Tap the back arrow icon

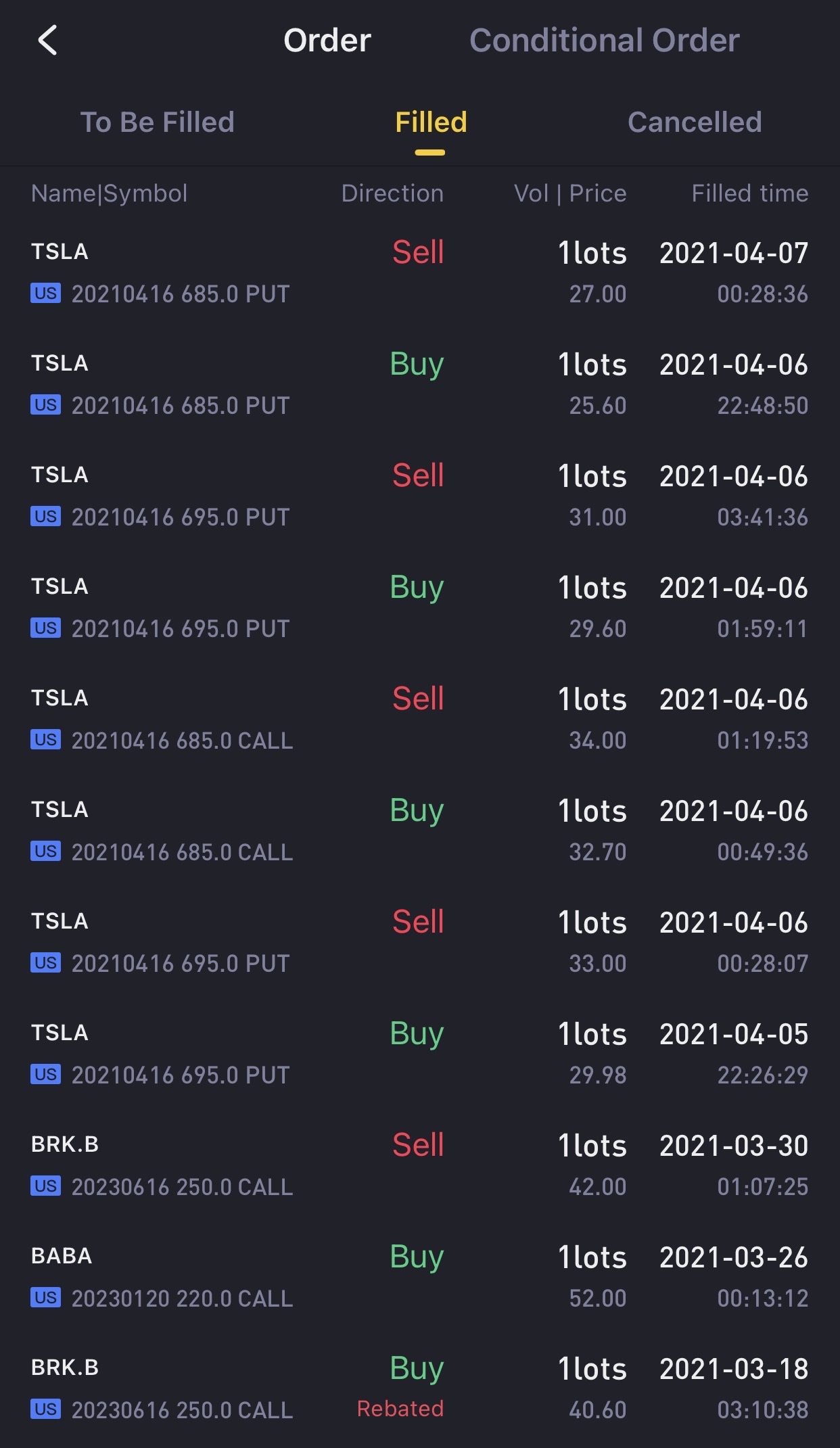47,41
